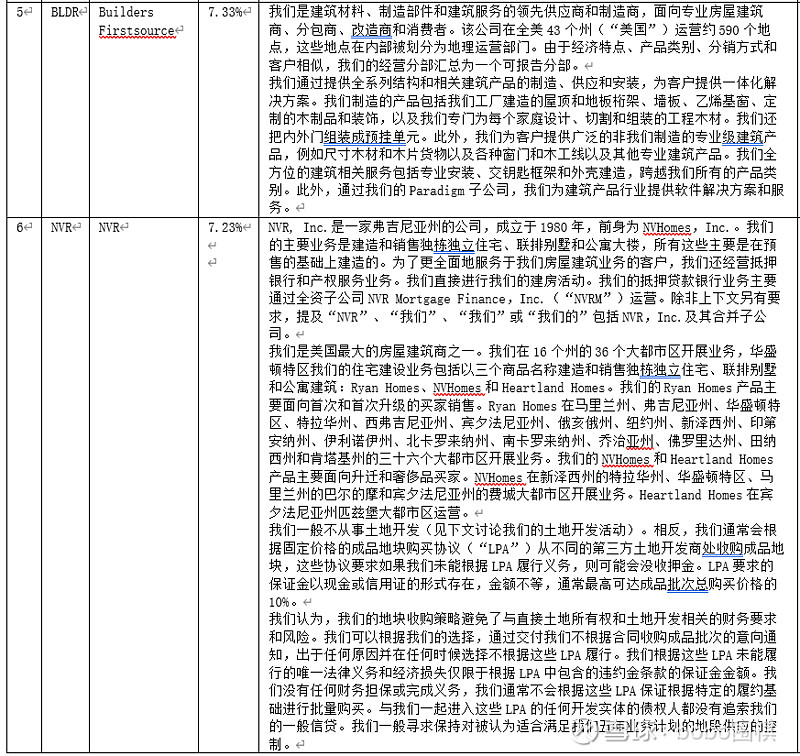Click the phrase "土地开发活动"
Viewport: 800px width, 756px height.
584,530
